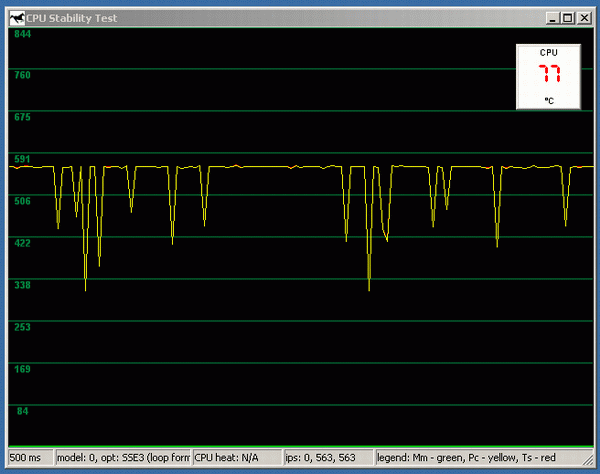Minimize the CPU Stability Test window

(x=551, y=16)
